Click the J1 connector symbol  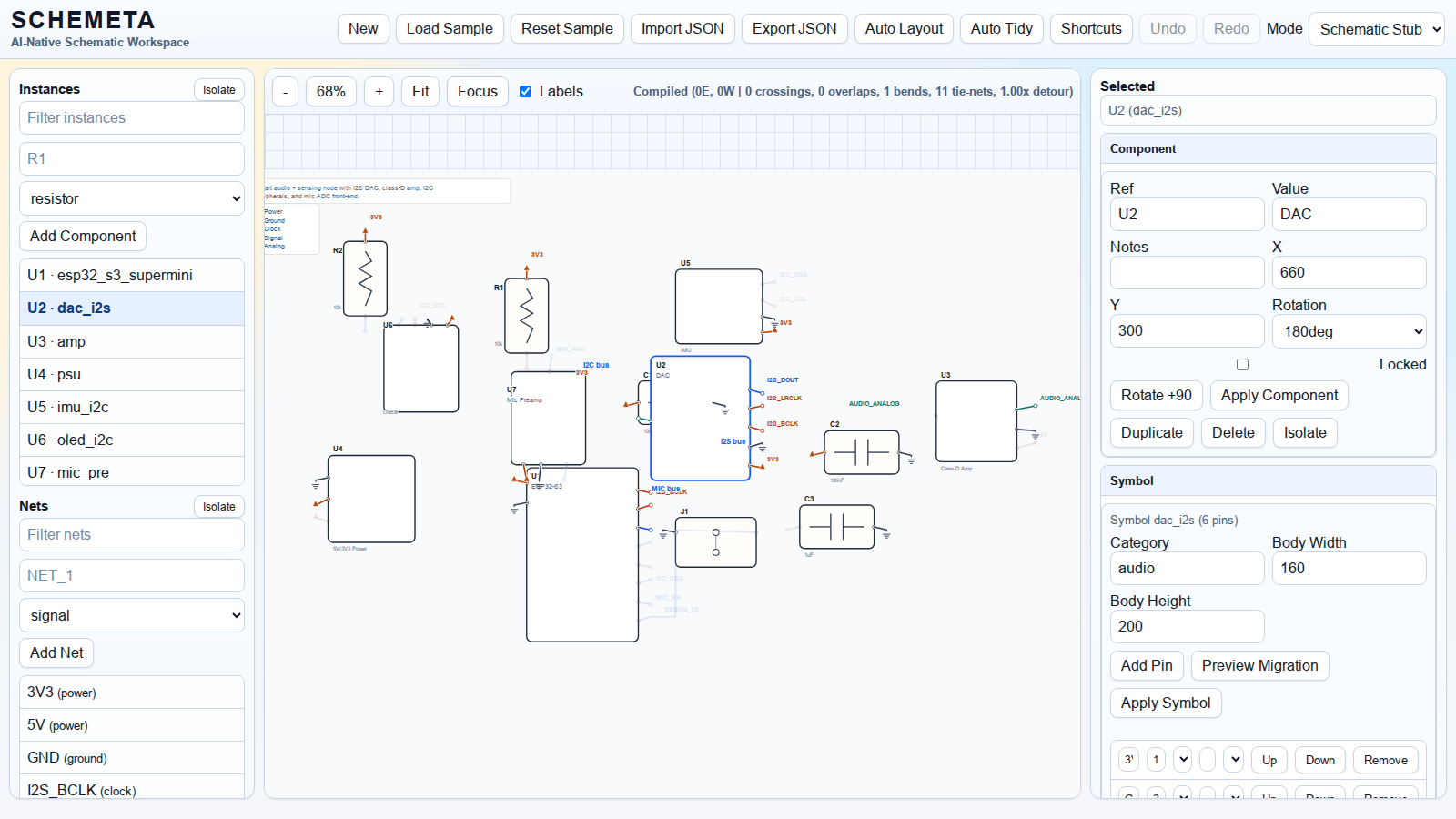[x=716, y=542]
